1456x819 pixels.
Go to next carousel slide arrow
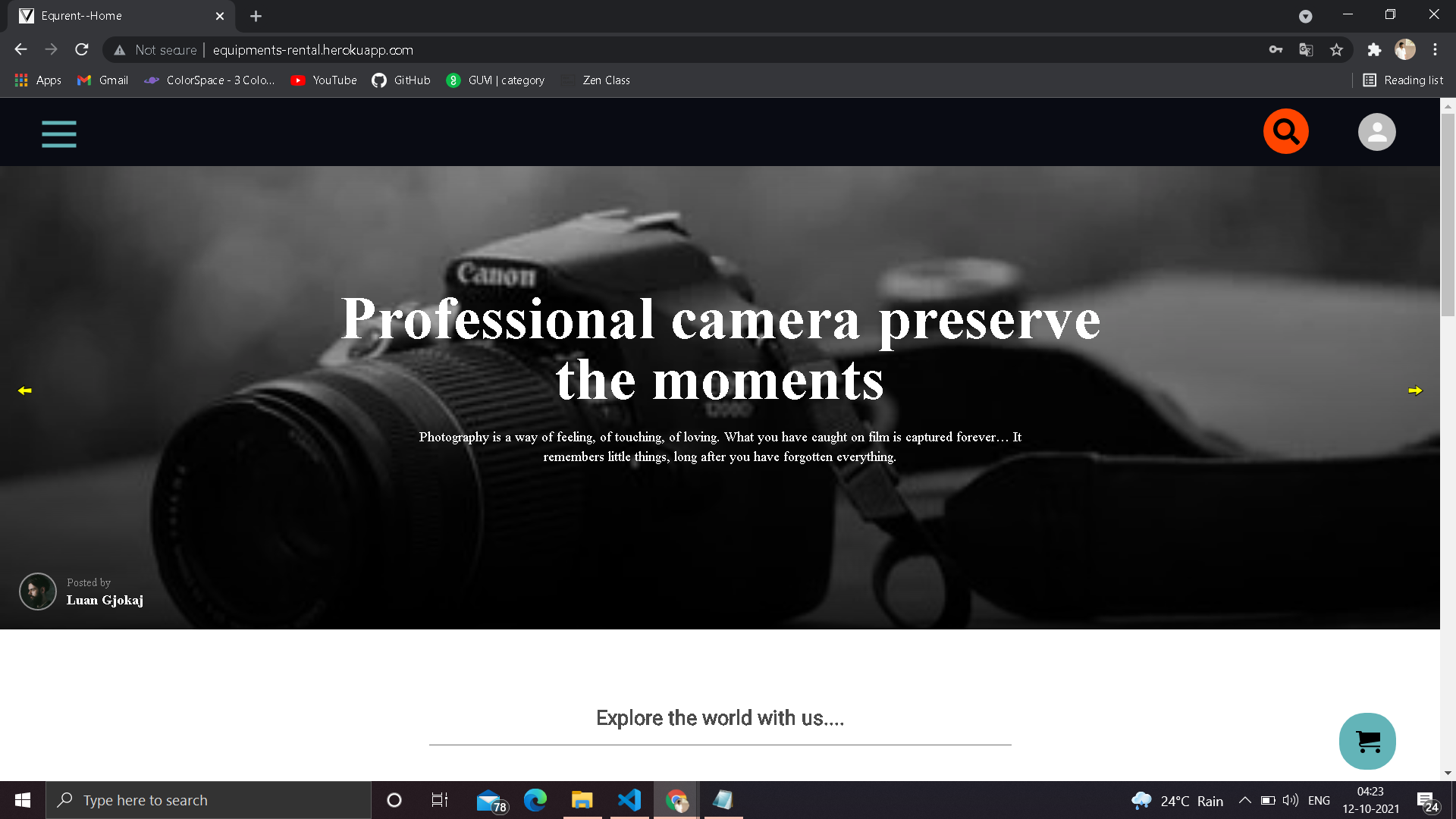[x=1415, y=391]
